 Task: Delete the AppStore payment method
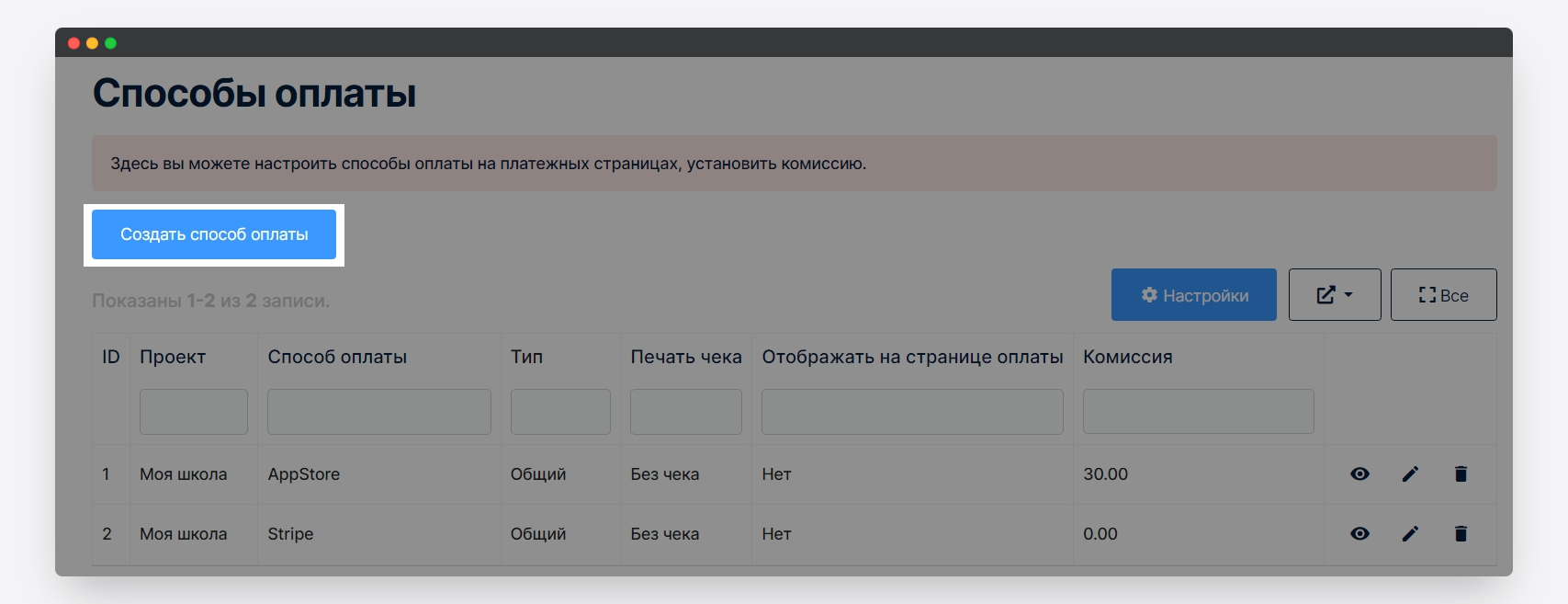coord(1461,474)
